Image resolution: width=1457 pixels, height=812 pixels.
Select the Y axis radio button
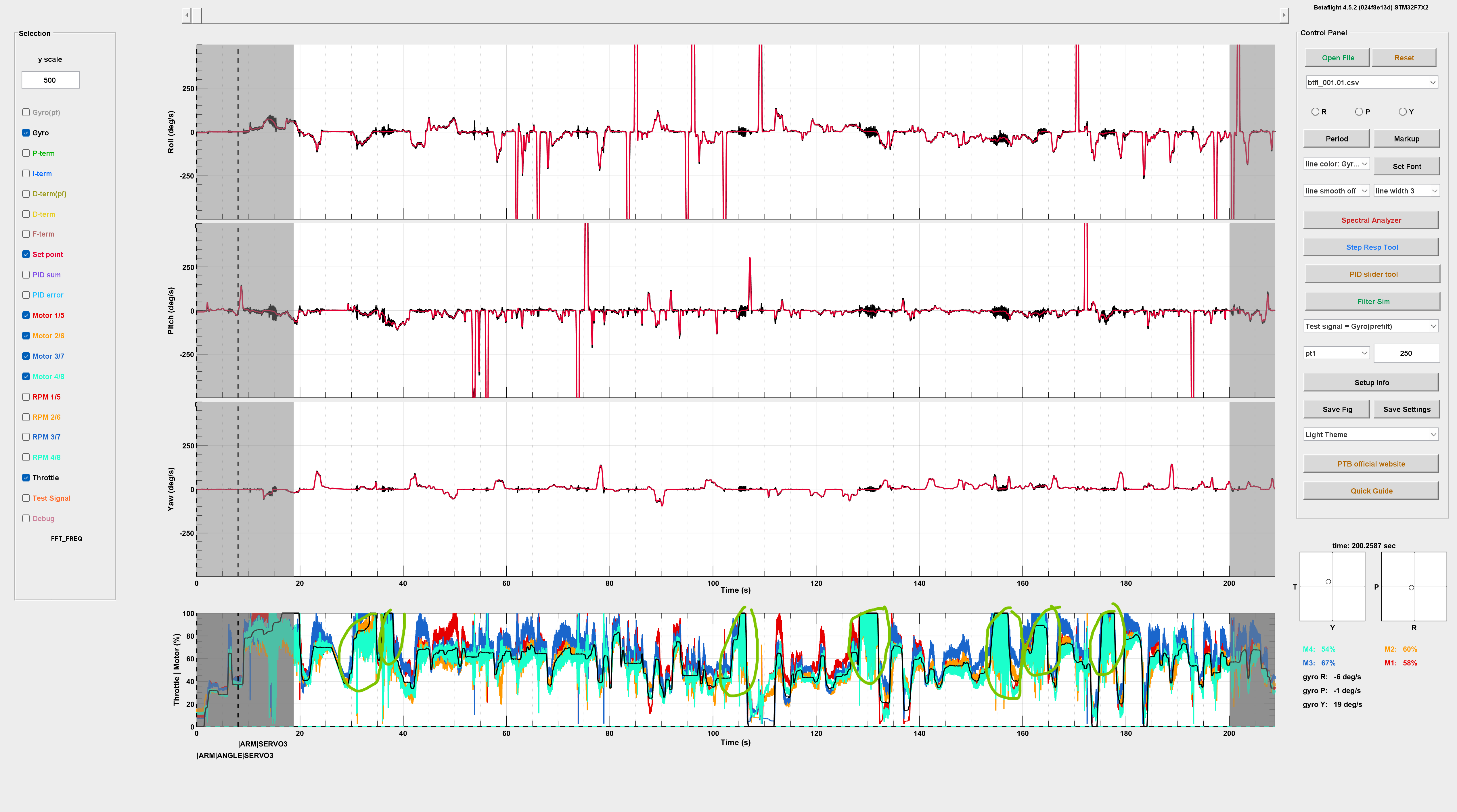coord(1403,112)
